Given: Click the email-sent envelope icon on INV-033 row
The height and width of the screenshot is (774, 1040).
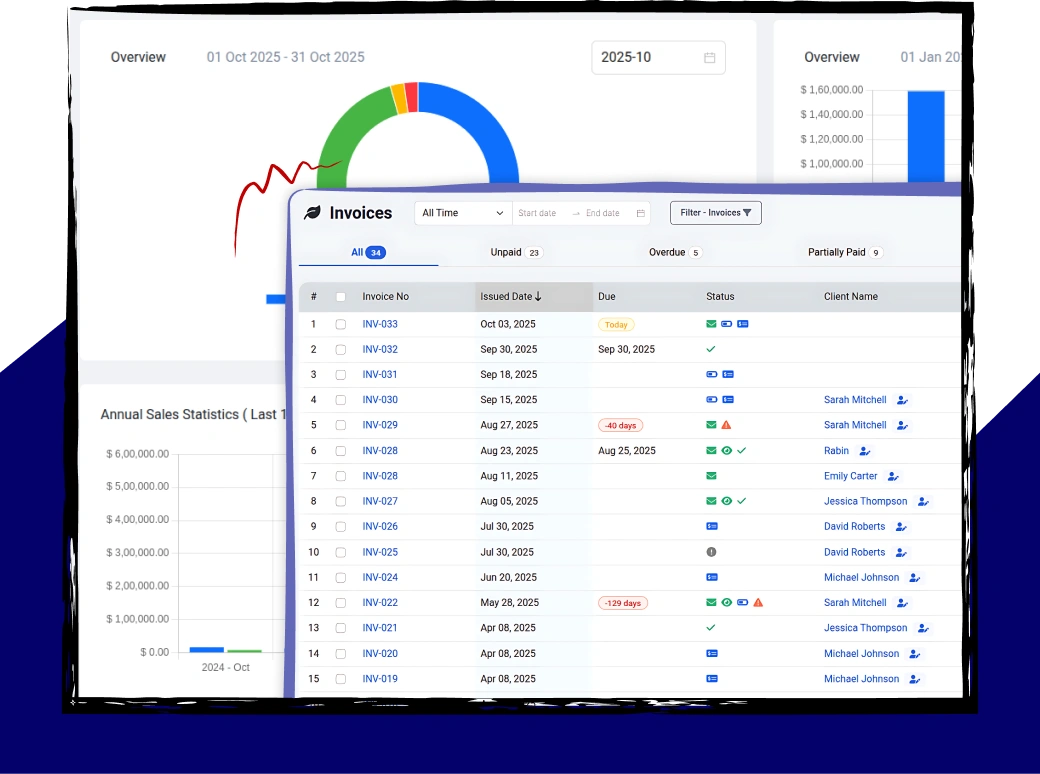Looking at the screenshot, I should coord(711,324).
